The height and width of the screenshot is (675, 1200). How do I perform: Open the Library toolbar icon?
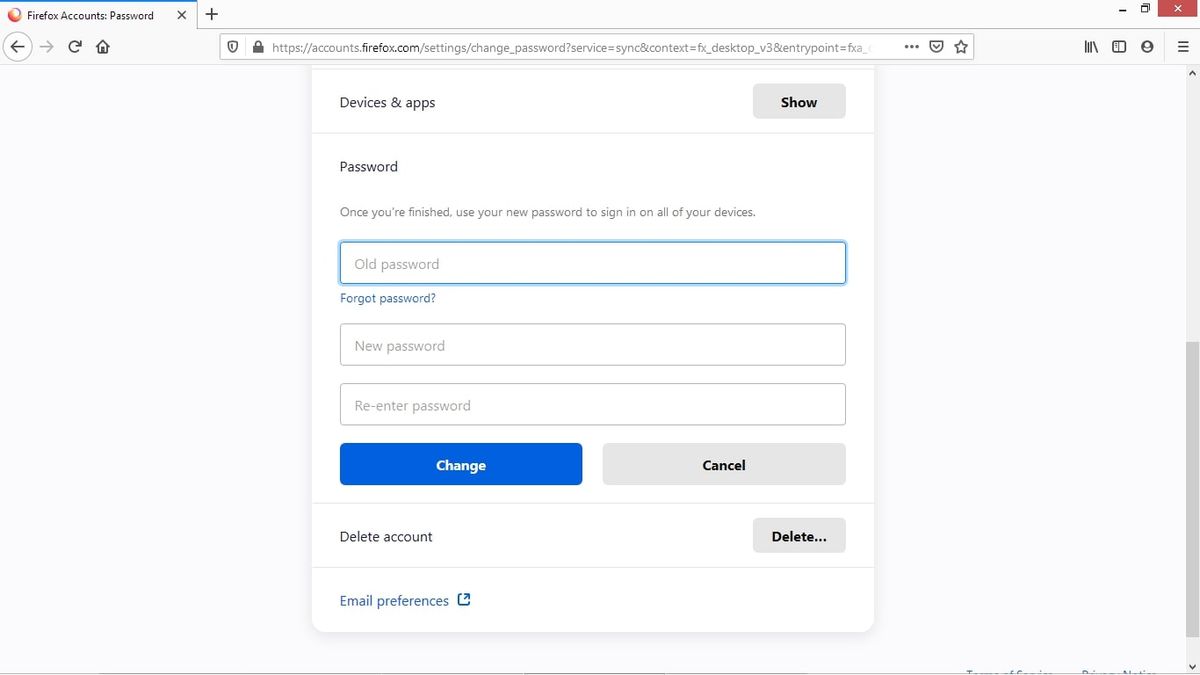coord(1091,46)
